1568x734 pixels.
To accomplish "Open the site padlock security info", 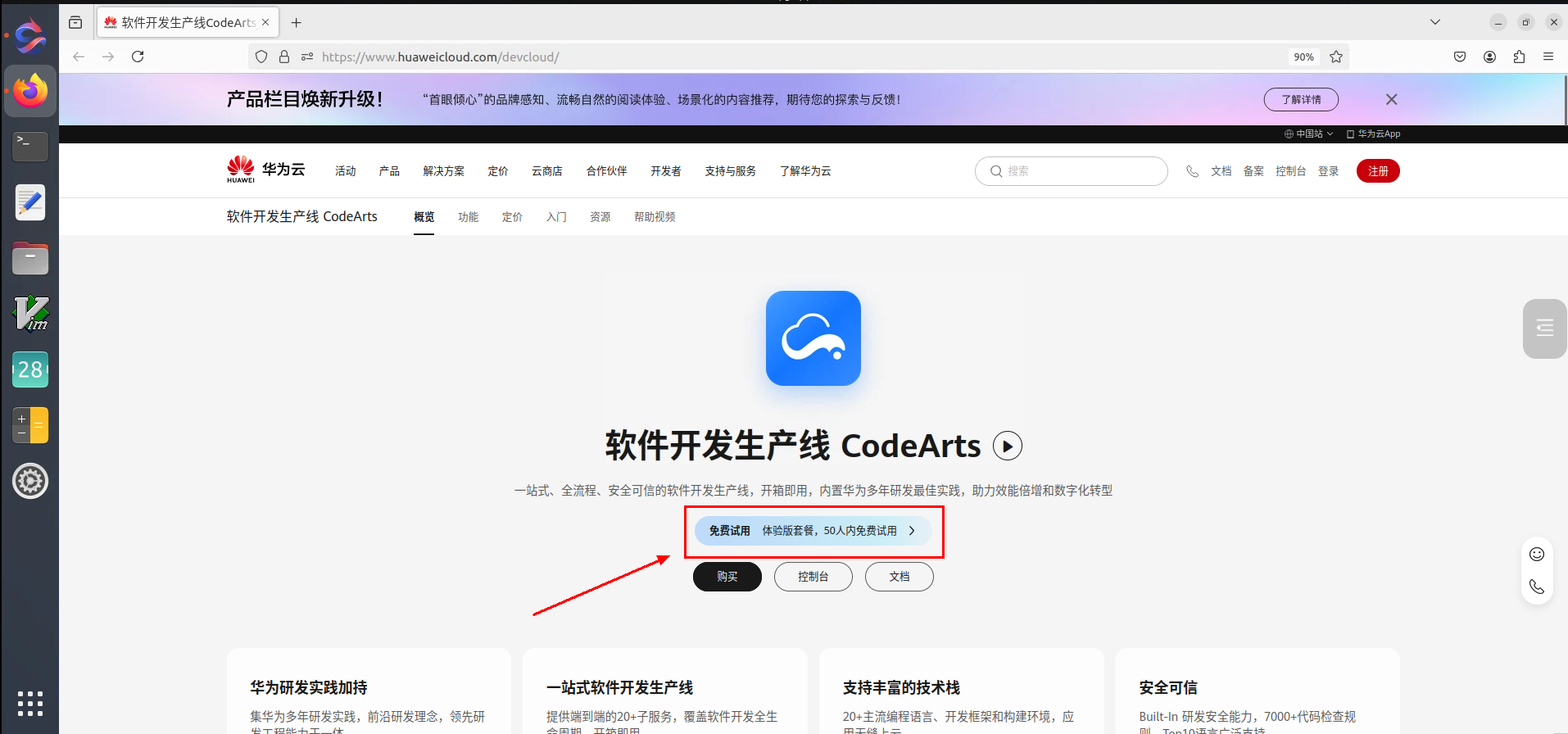I will (284, 57).
